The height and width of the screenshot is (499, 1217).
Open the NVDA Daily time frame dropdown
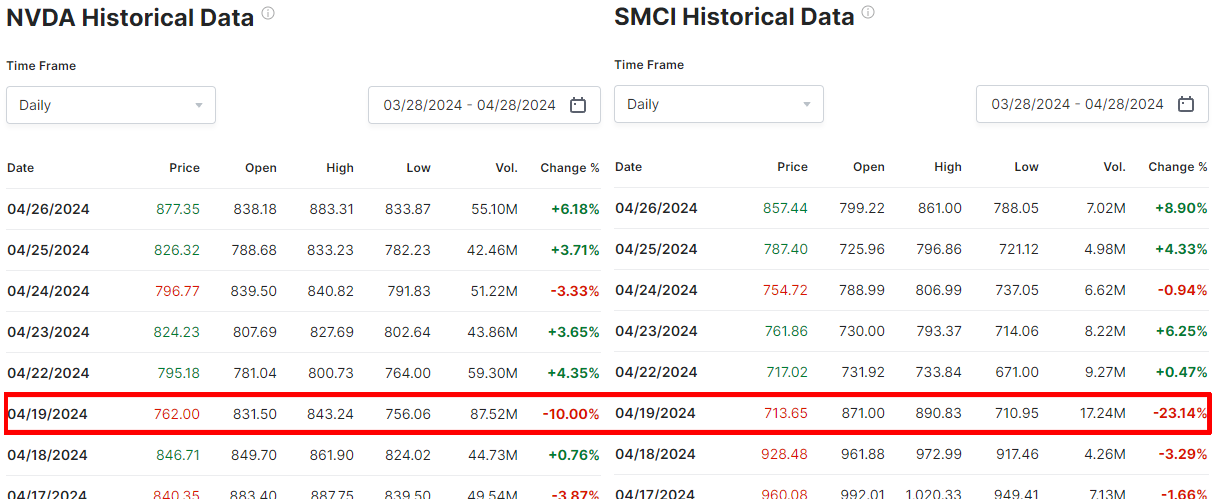tap(111, 105)
